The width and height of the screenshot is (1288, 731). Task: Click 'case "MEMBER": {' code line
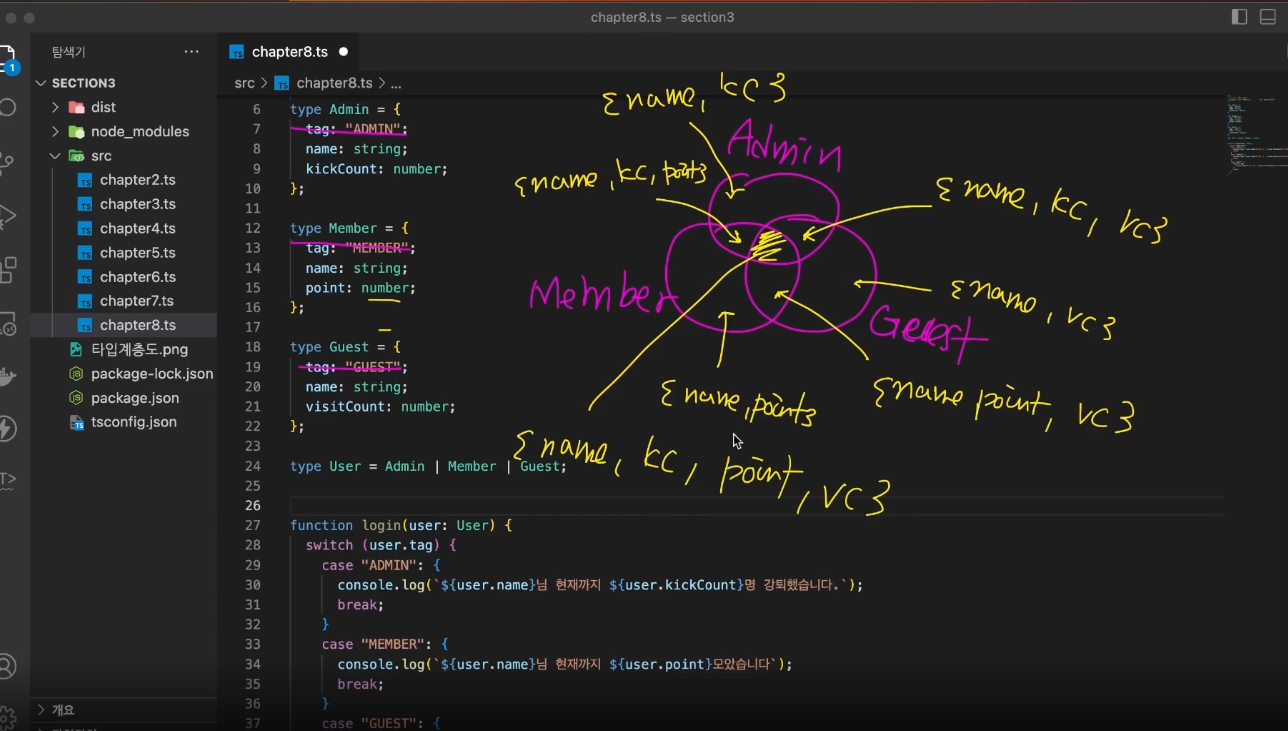tap(385, 644)
